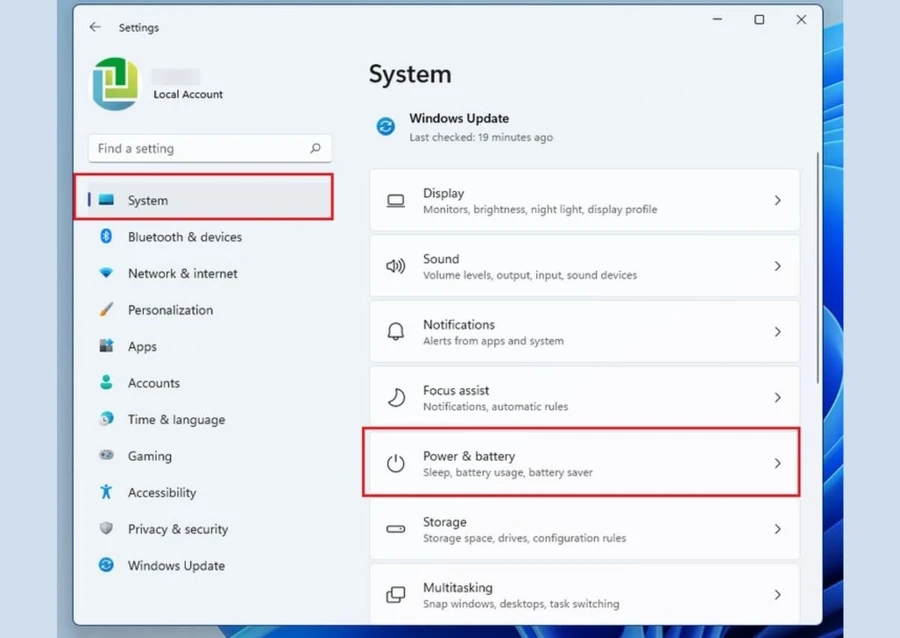Click 'Monitors, brightness, night light, display profile'
This screenshot has height=638, width=900.
pos(540,209)
